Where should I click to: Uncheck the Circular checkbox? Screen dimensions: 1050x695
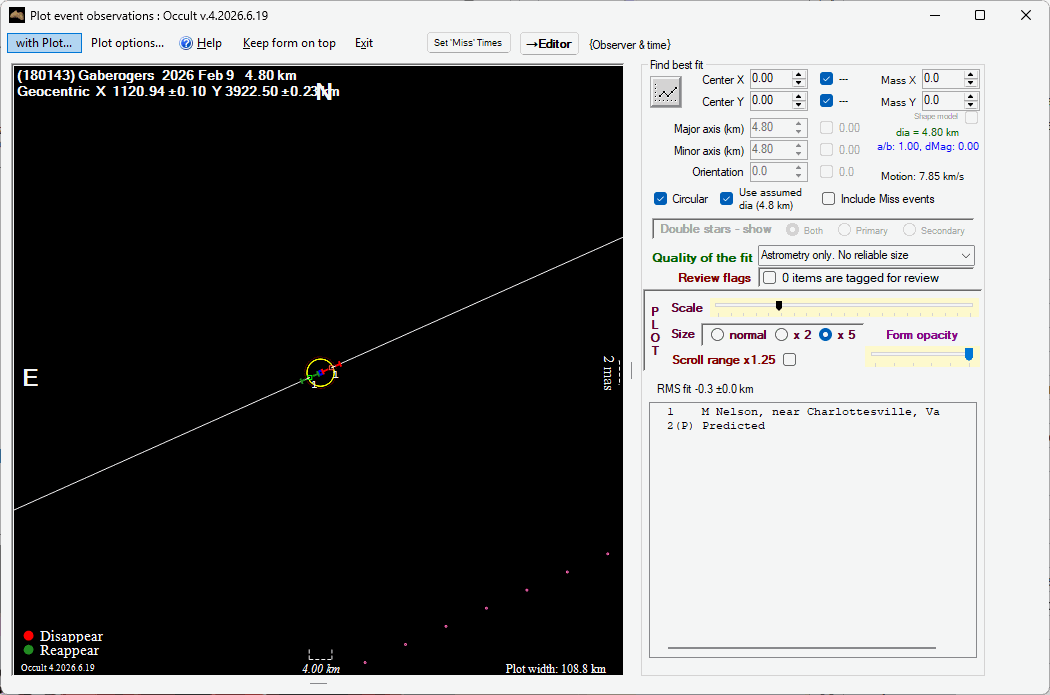pyautogui.click(x=660, y=199)
